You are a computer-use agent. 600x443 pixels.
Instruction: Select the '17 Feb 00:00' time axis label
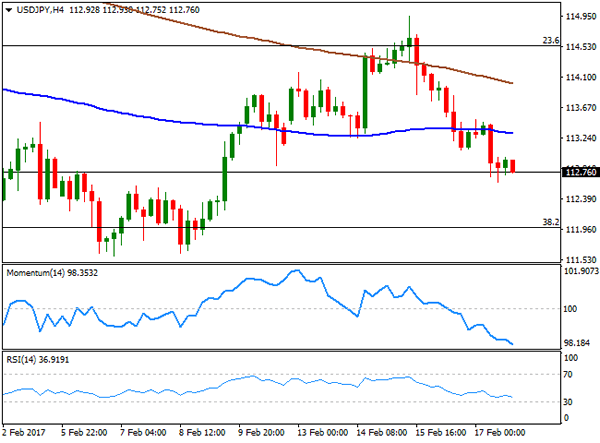coord(500,433)
